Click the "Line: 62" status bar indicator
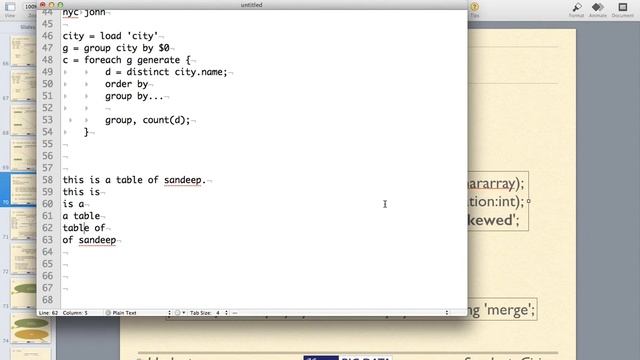 click(48, 313)
